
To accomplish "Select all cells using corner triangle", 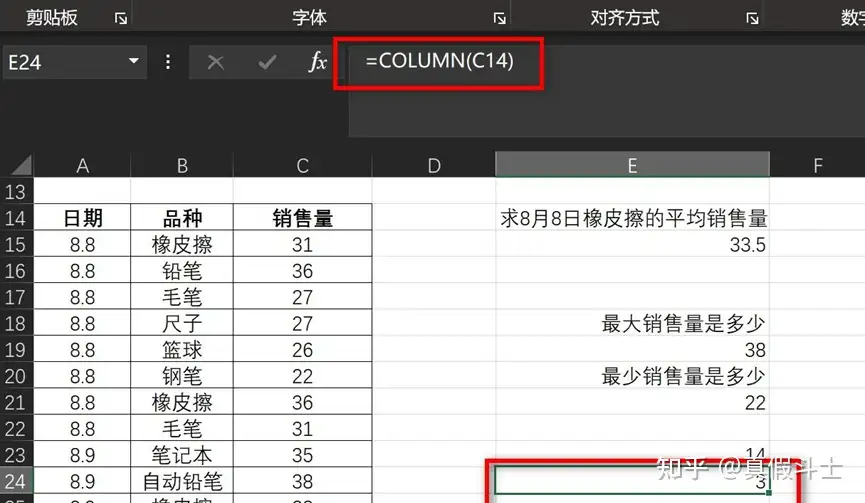I will point(19,165).
